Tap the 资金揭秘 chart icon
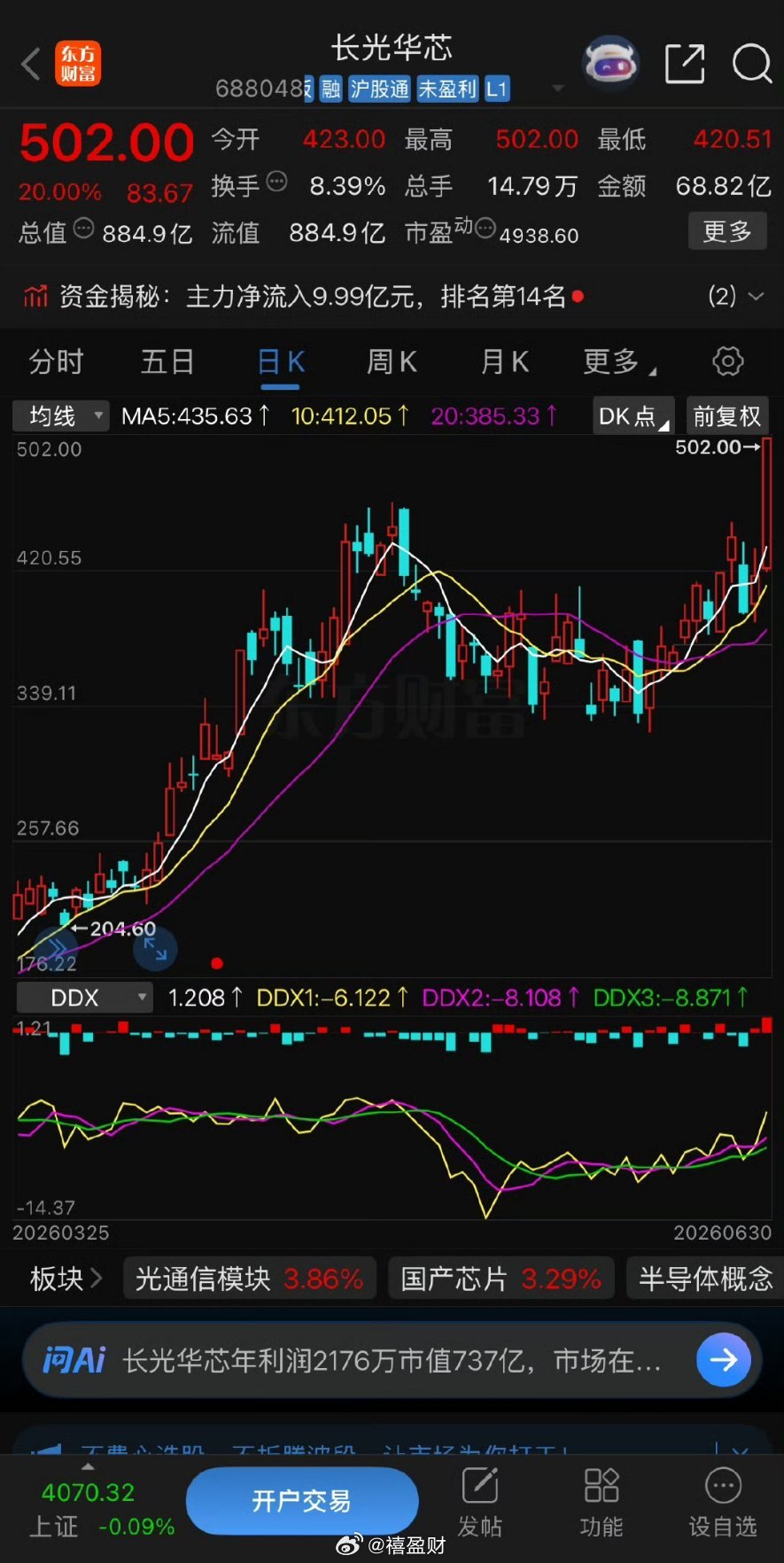The image size is (784, 1563). pos(35,296)
